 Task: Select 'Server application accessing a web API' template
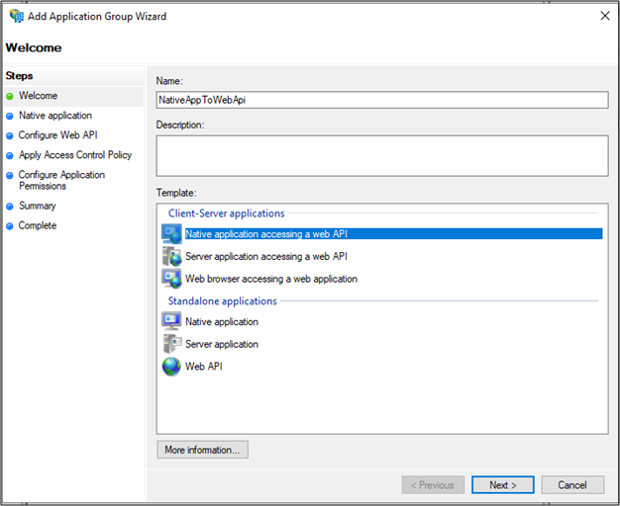pyautogui.click(x=266, y=256)
